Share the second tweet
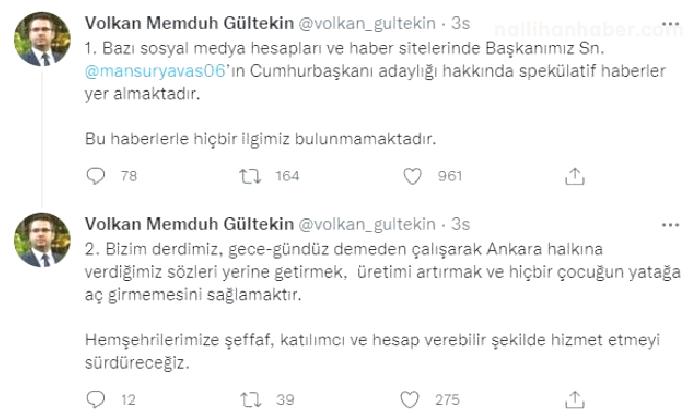 pyautogui.click(x=575, y=399)
